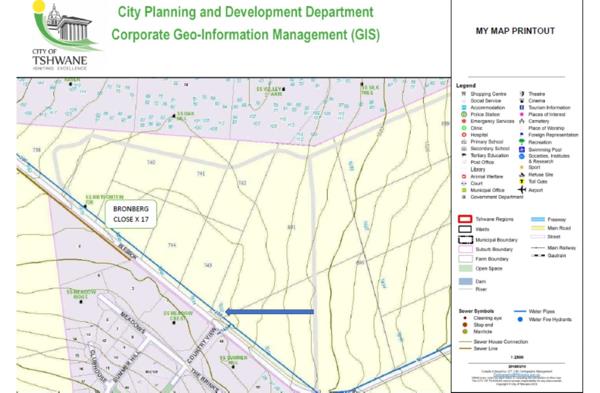Click the Bronberg Close X 17 label
Screen dimensions: 600x393
(131, 214)
